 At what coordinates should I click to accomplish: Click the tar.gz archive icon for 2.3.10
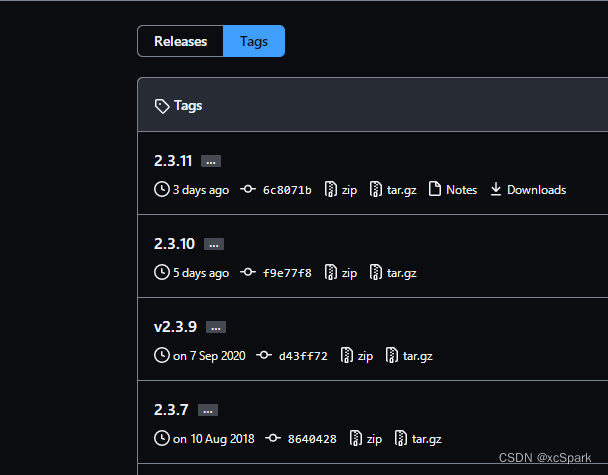375,272
